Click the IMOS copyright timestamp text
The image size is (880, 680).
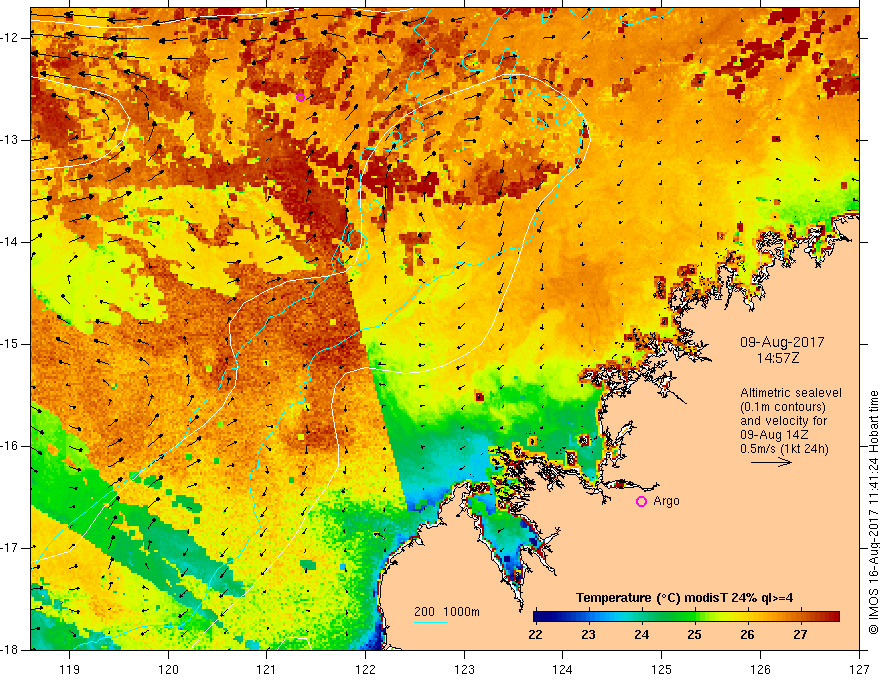873,512
